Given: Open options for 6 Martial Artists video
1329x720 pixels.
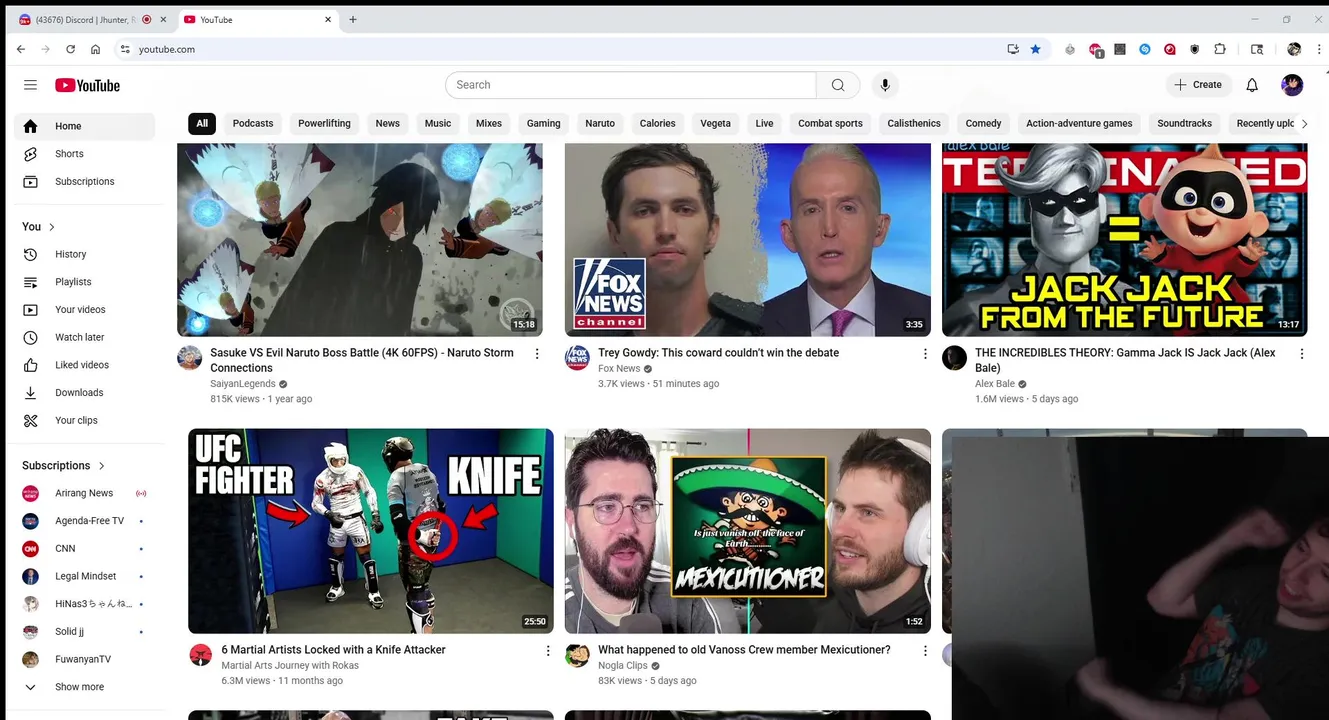Looking at the screenshot, I should click(x=548, y=651).
